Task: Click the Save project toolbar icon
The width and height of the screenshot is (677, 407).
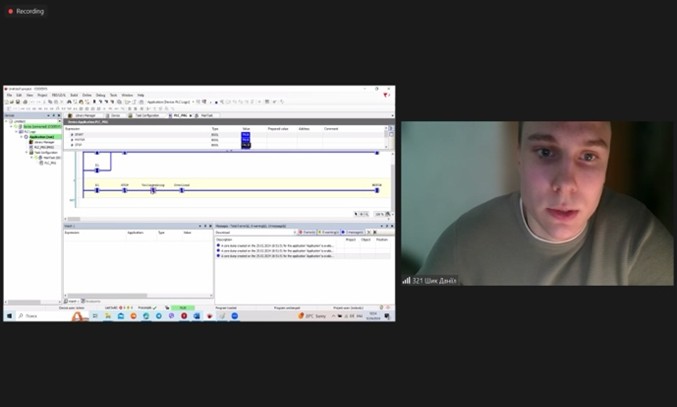Action: (18, 102)
